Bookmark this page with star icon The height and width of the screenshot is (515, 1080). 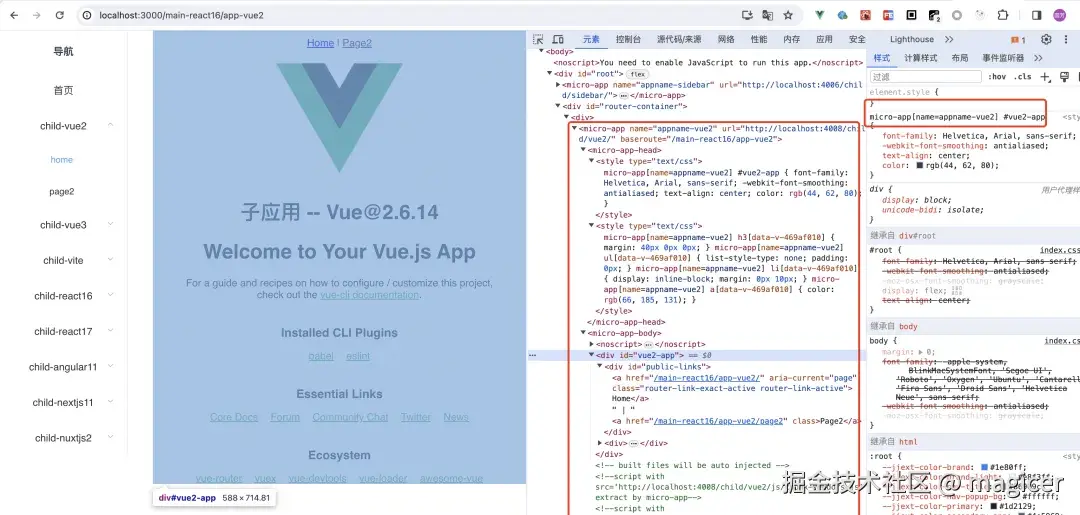(x=788, y=15)
